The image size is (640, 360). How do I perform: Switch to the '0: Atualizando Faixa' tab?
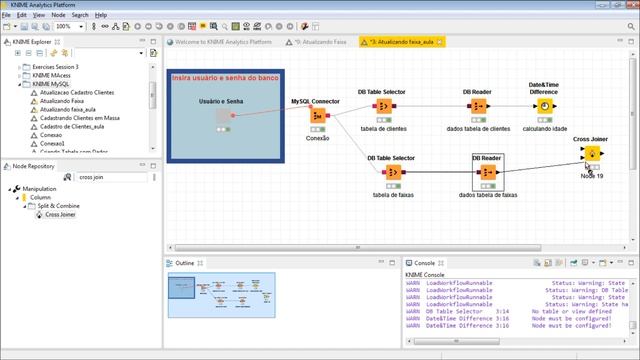[317, 42]
